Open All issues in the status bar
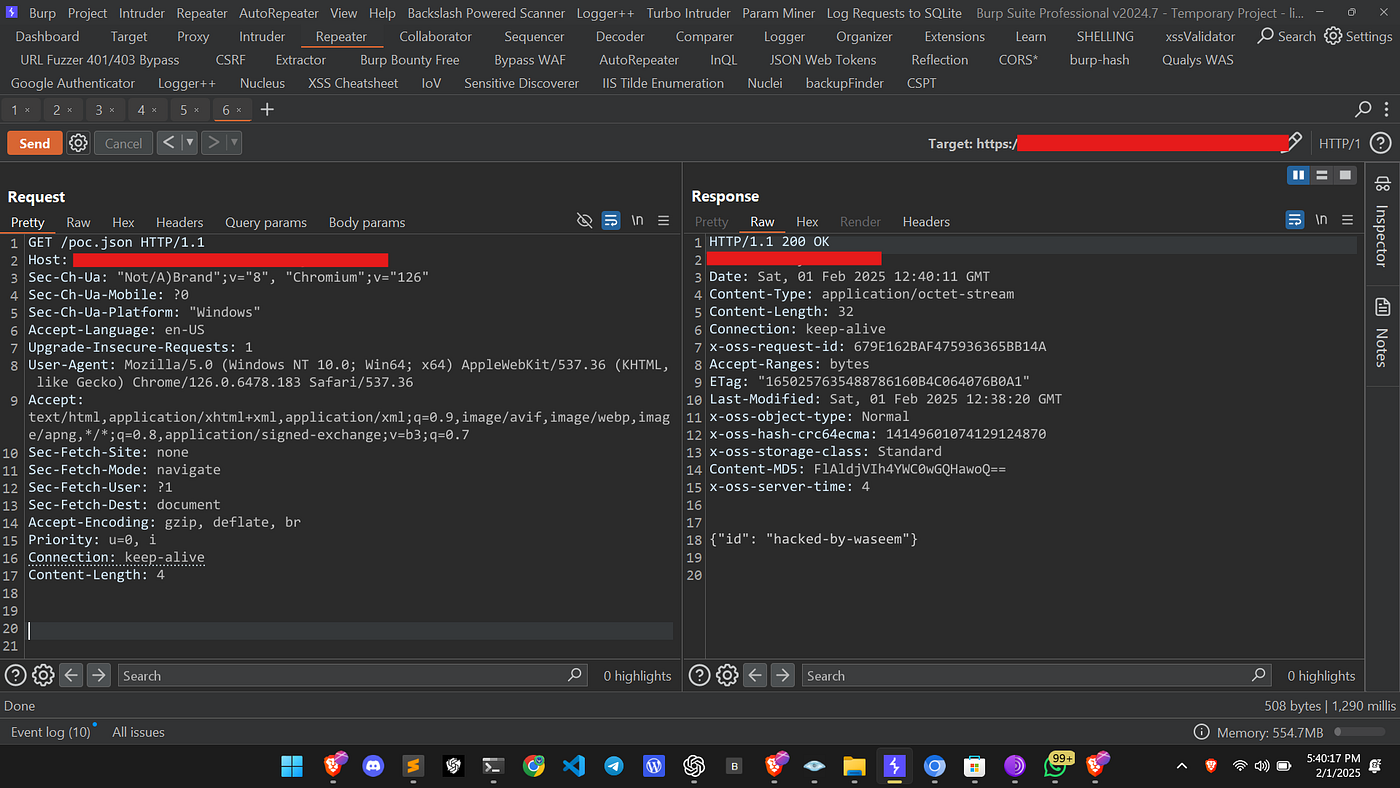 click(x=138, y=732)
